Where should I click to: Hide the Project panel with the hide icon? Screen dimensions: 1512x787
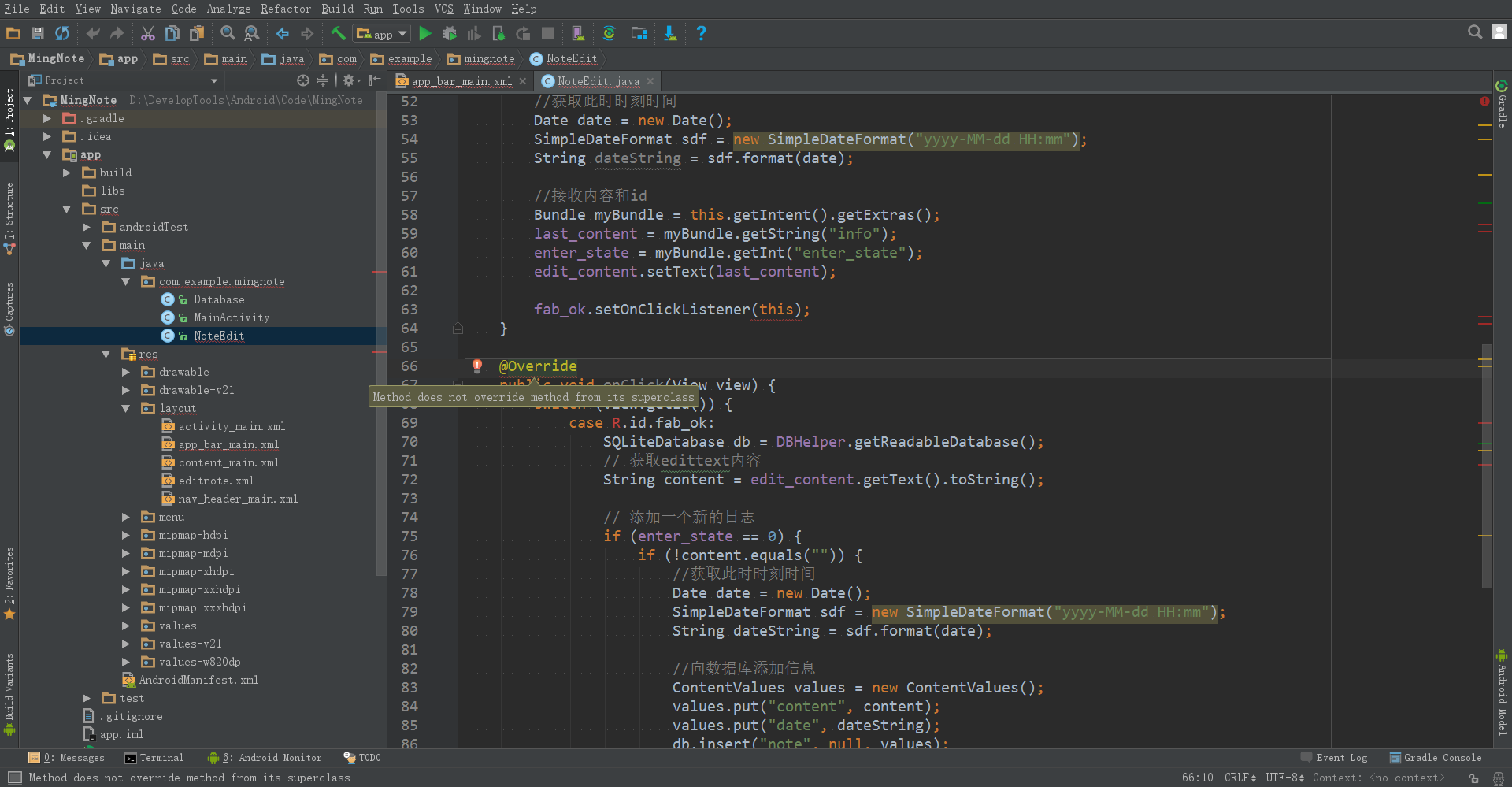[x=375, y=80]
